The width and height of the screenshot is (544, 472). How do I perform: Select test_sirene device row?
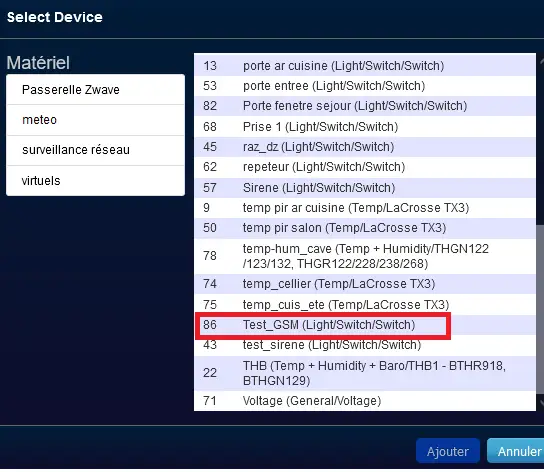pos(365,345)
